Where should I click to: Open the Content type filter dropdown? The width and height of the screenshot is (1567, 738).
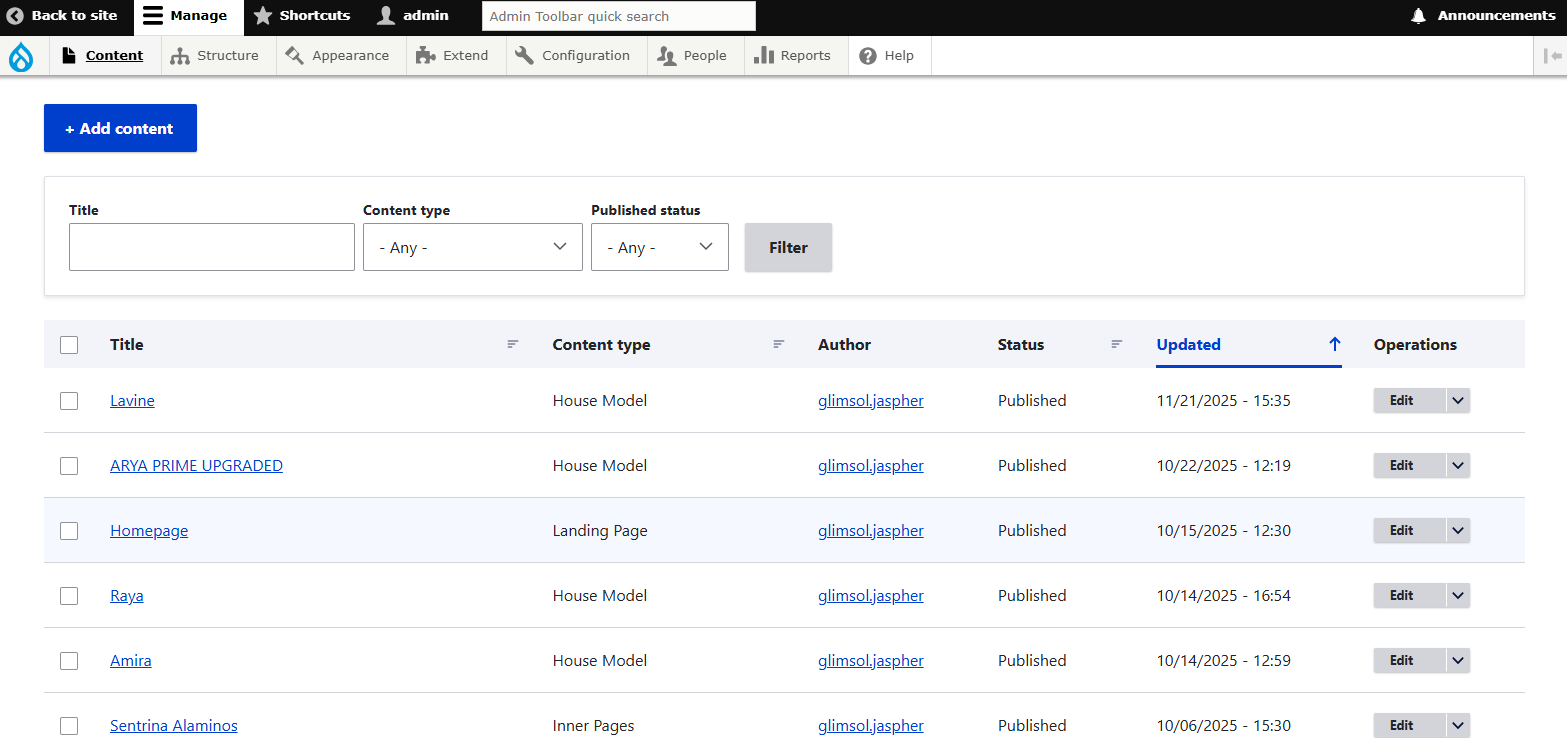tap(472, 247)
